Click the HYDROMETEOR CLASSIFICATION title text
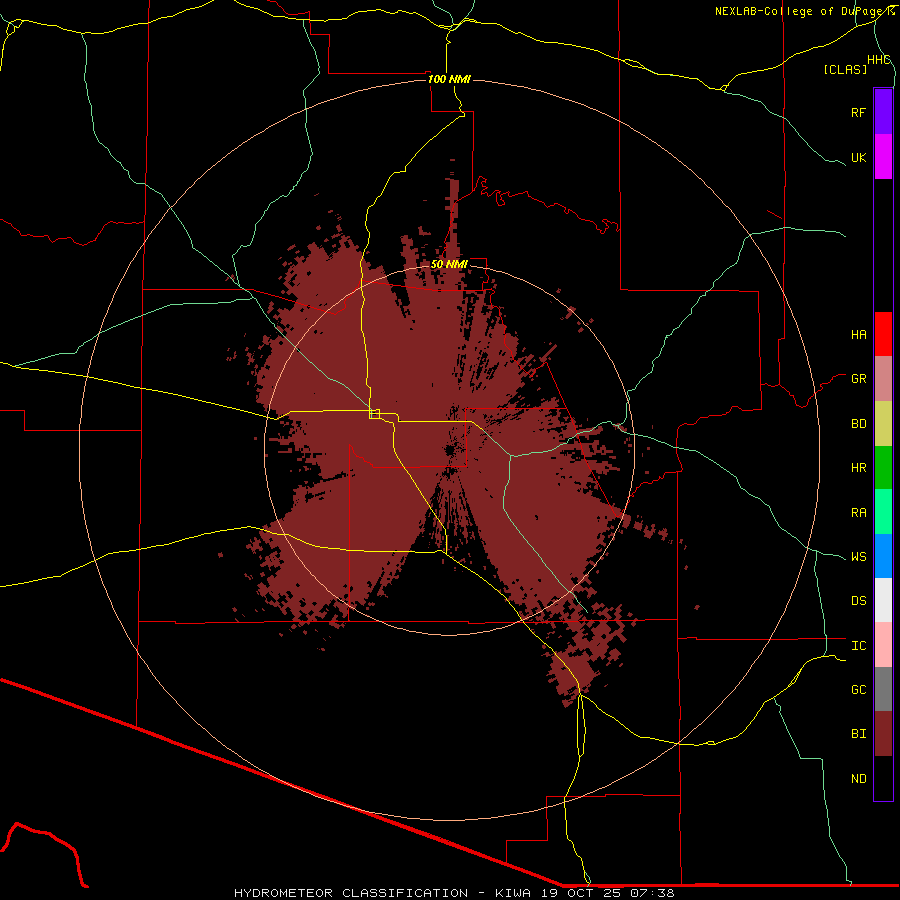The image size is (900, 900). pos(351,893)
